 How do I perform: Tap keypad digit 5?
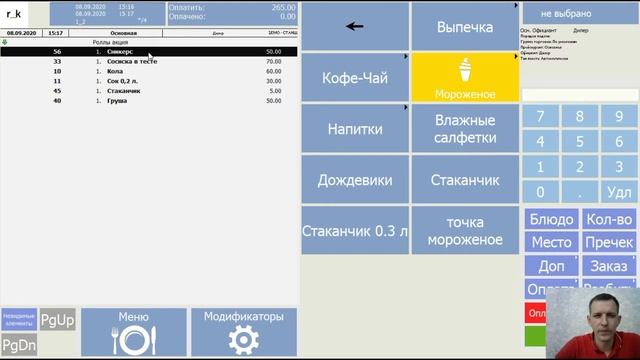coord(580,141)
